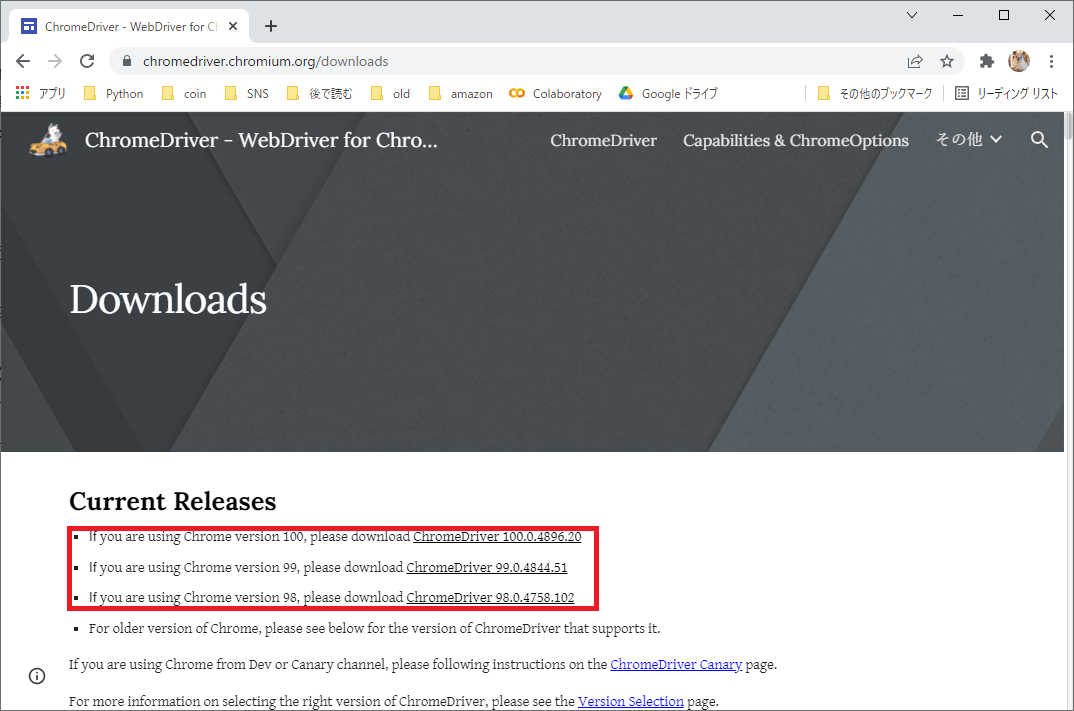Open the Chrome three-dot menu
Image resolution: width=1074 pixels, height=711 pixels.
tap(1051, 62)
